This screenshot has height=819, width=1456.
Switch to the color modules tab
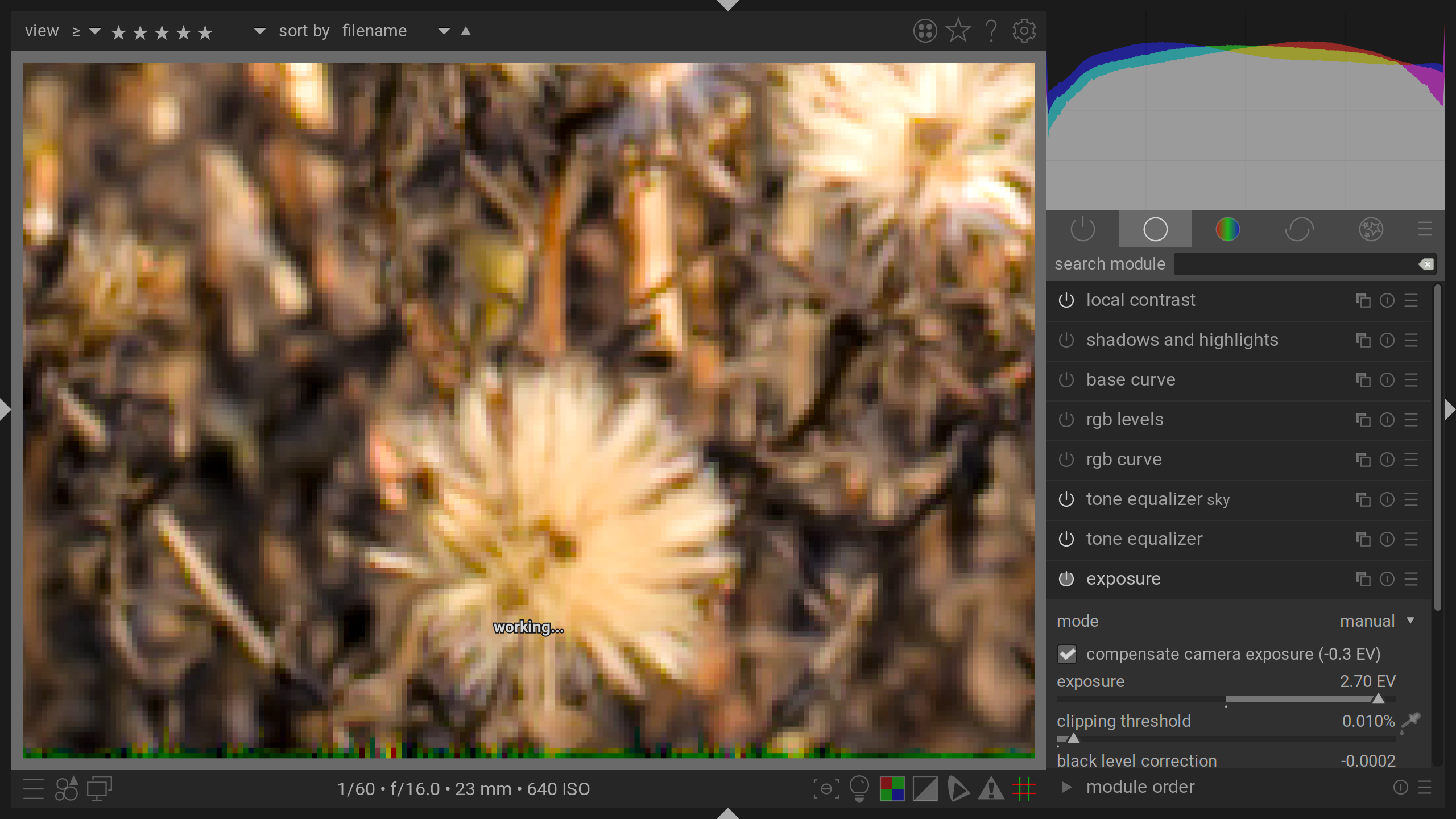(x=1227, y=230)
